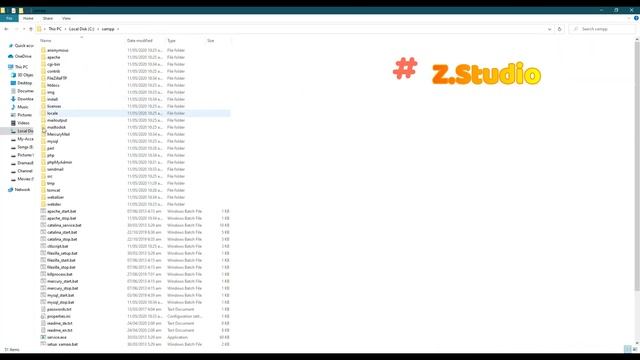The height and width of the screenshot is (360, 640).
Task: Switch to Details view button in status bar
Action: point(627,349)
